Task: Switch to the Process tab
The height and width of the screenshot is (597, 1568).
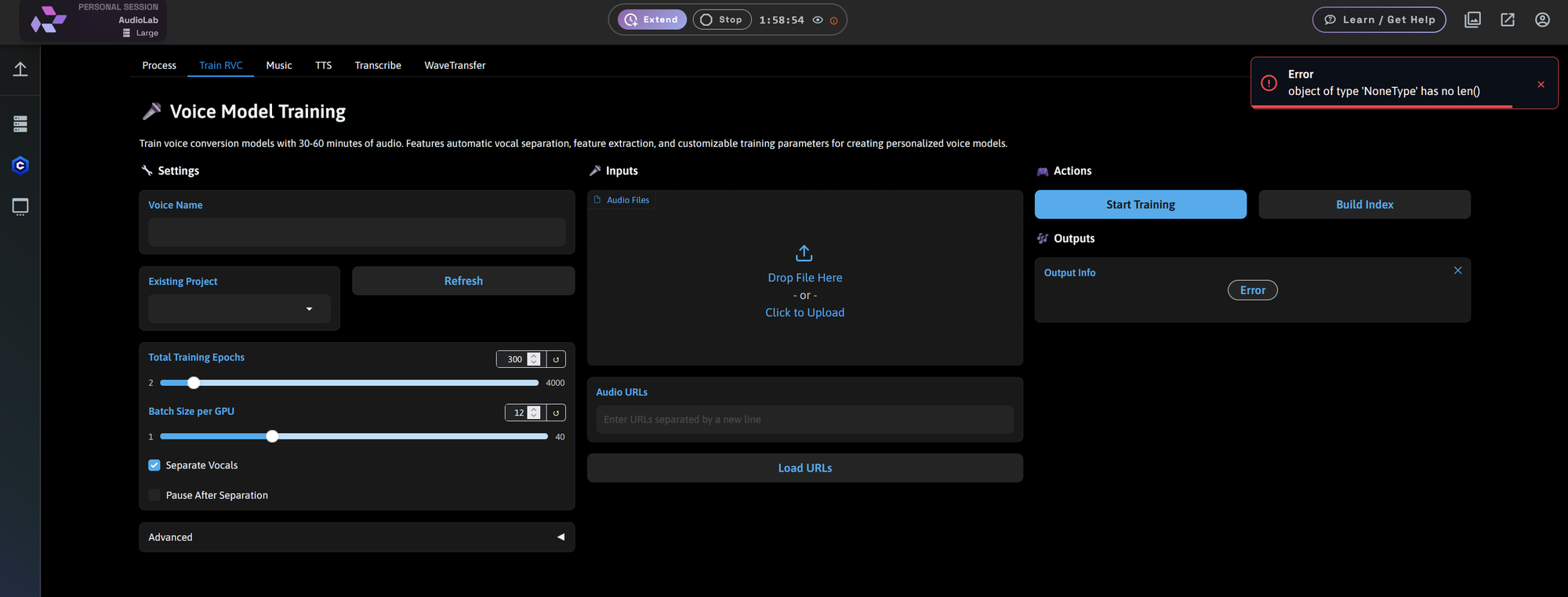Action: [159, 65]
